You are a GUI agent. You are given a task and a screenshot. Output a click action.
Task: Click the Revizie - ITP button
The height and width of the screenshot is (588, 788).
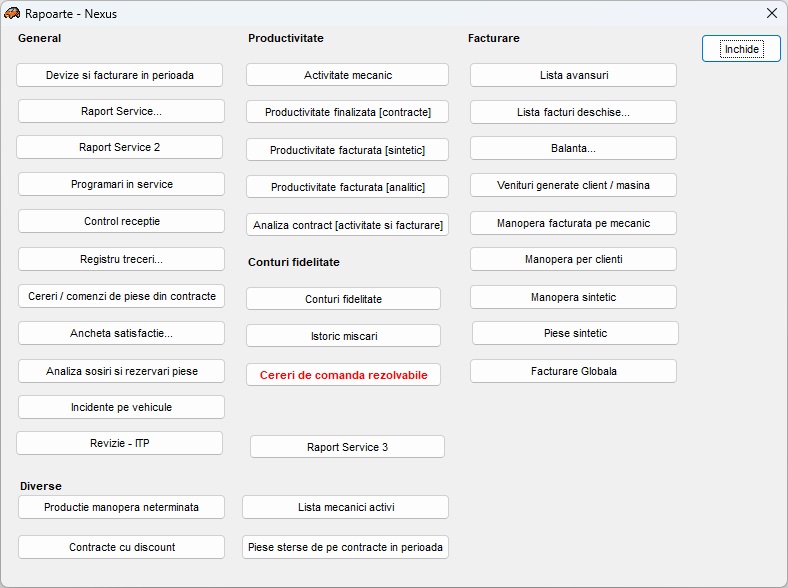pos(120,443)
